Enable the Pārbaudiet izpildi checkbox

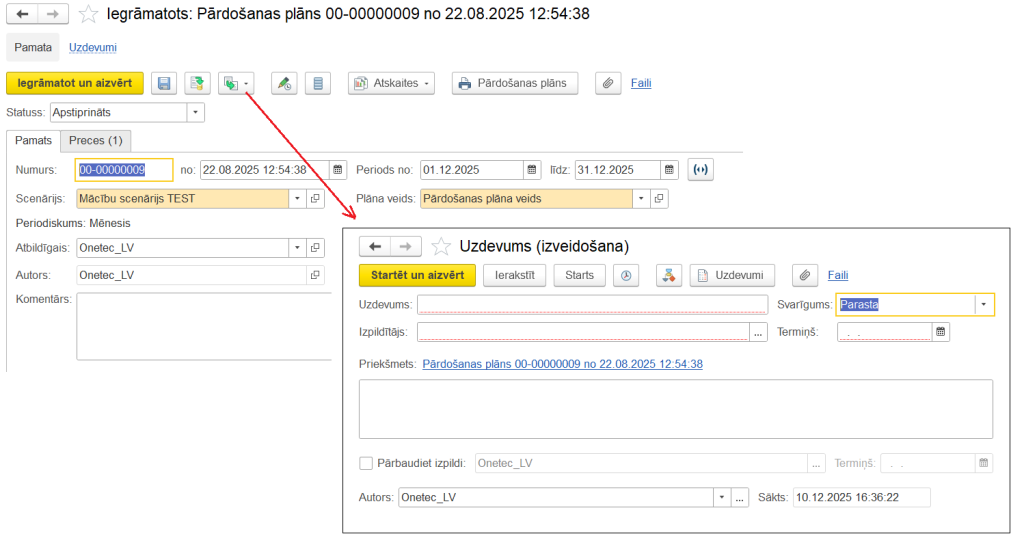click(366, 463)
